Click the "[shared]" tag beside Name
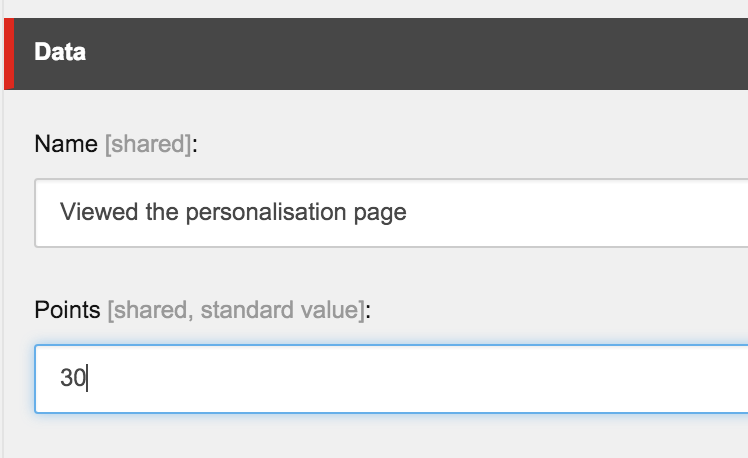This screenshot has width=748, height=458. tap(147, 144)
